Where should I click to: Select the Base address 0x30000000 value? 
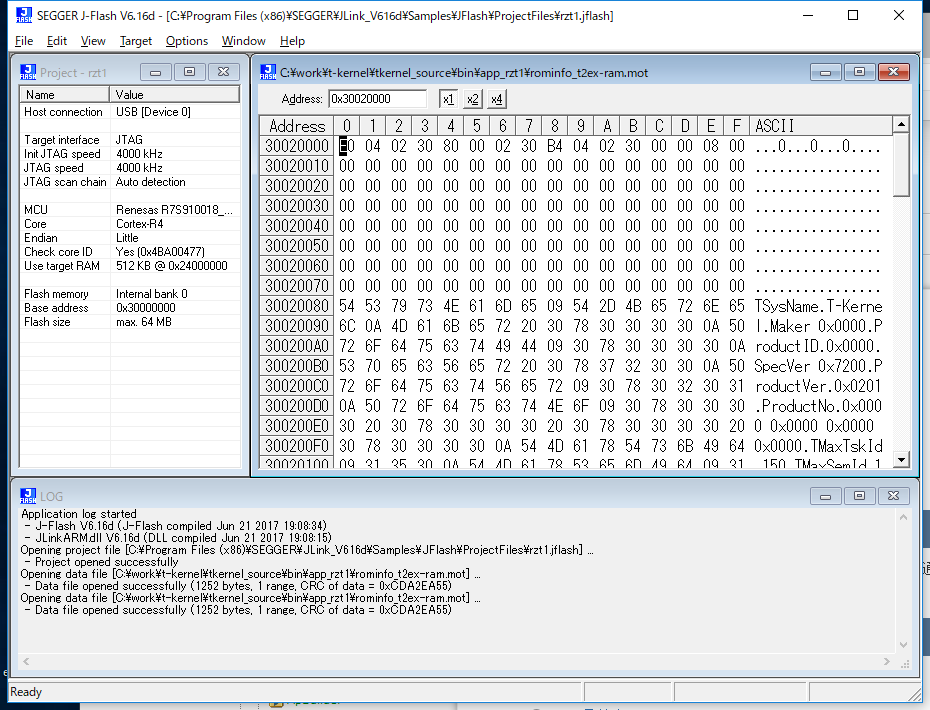click(x=146, y=308)
